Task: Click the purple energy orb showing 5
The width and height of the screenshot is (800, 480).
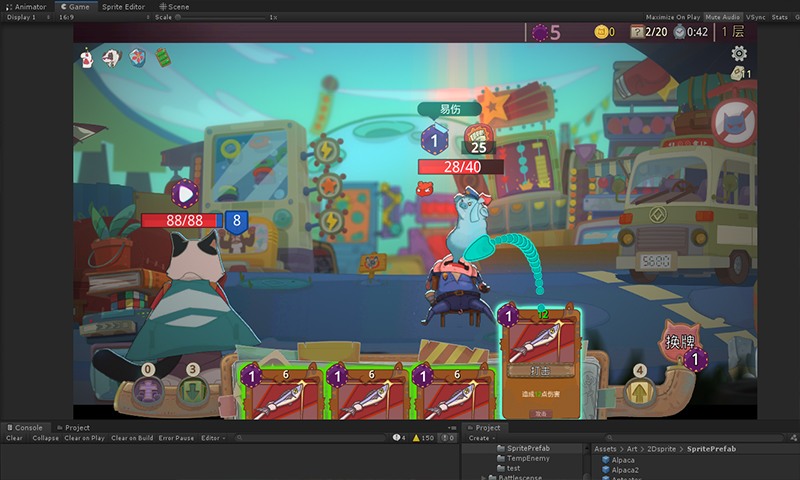Action: [x=543, y=32]
